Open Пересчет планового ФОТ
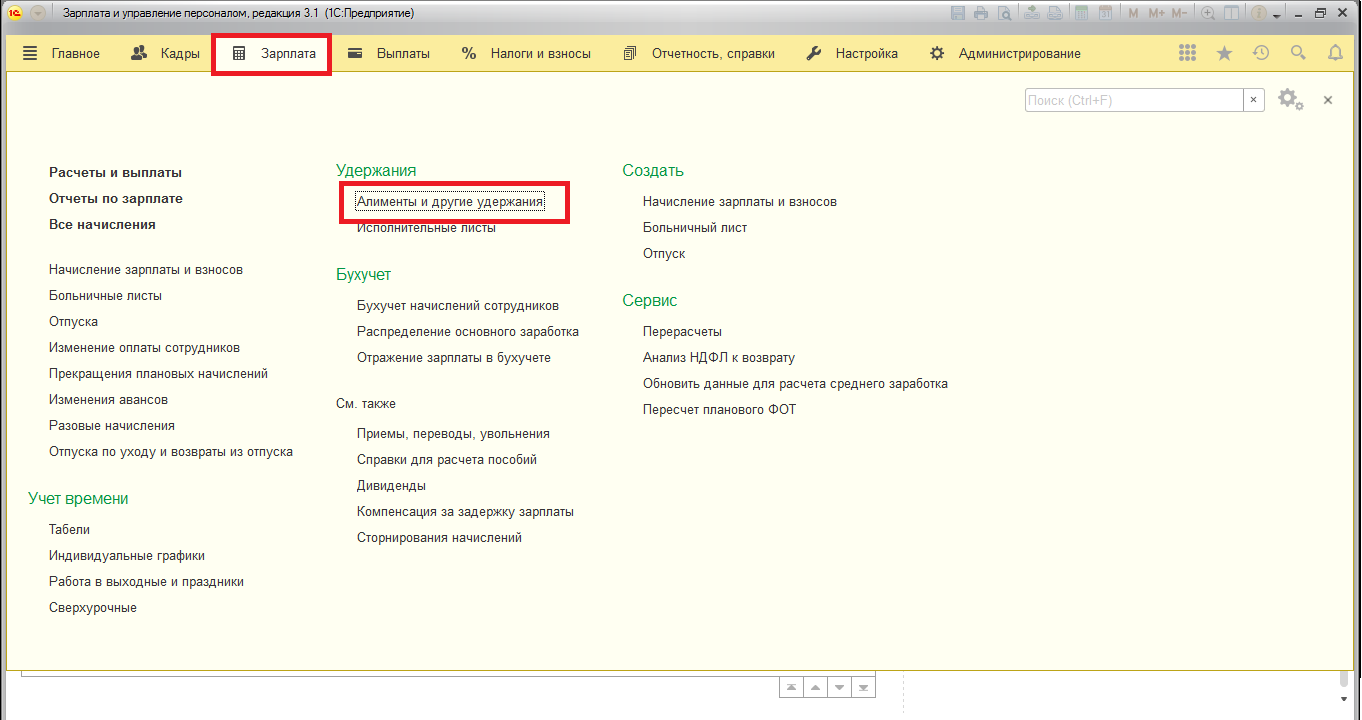The width and height of the screenshot is (1362, 720). [719, 409]
